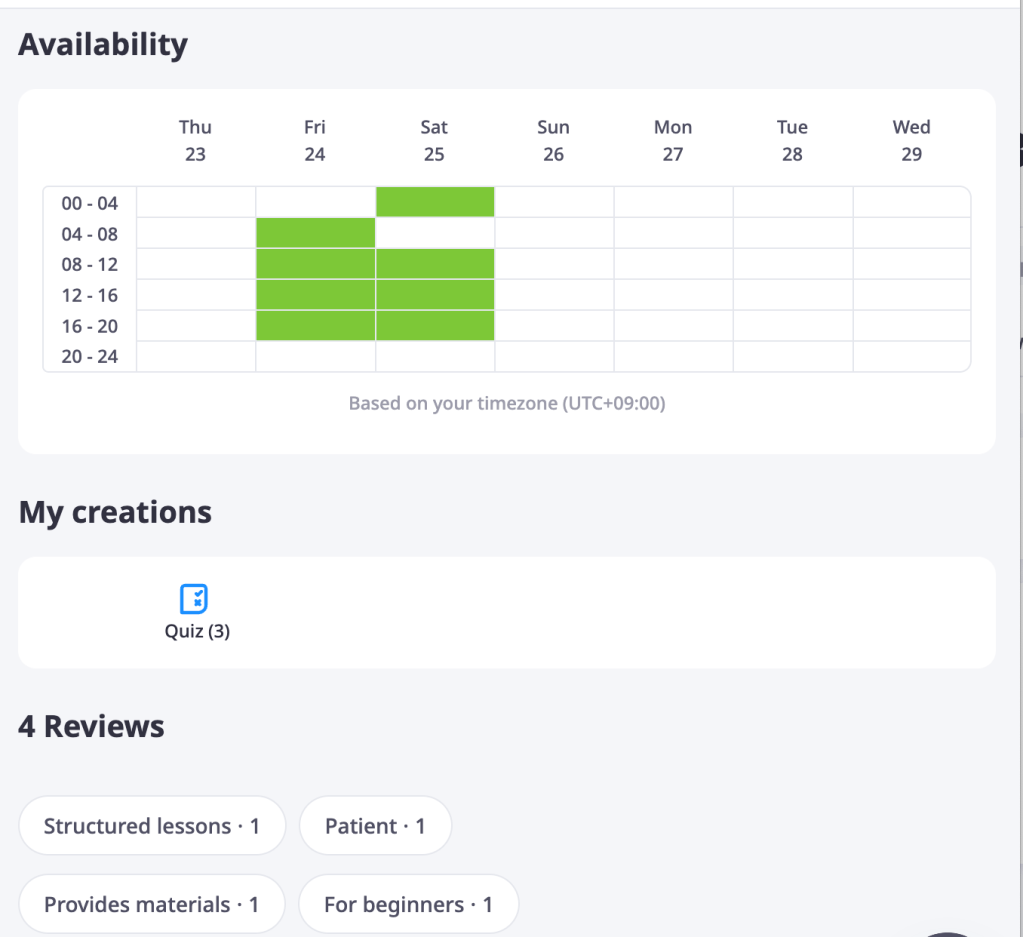Select the Saturday 08 - 12 available slot
This screenshot has width=1023, height=937.
(x=435, y=264)
